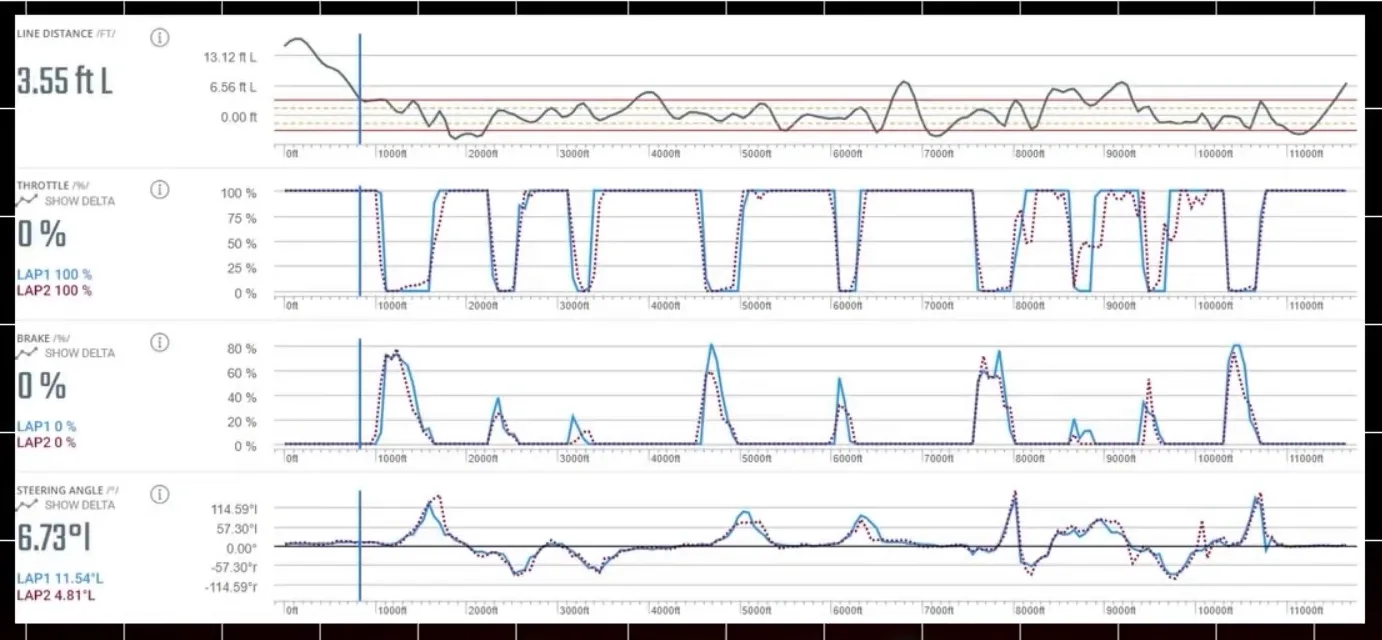1382x640 pixels.
Task: Click the 13.12 ft L axis label
Action: click(x=230, y=57)
